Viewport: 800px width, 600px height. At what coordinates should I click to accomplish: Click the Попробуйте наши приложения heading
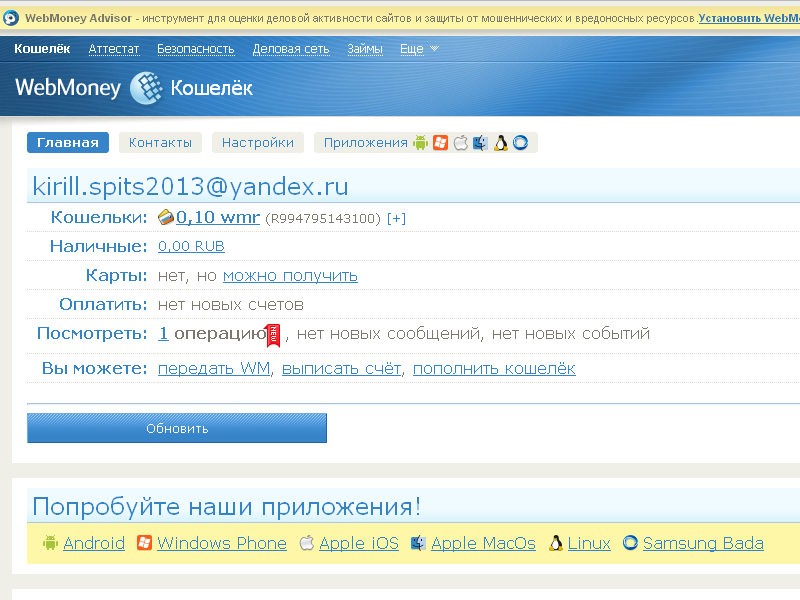click(227, 507)
